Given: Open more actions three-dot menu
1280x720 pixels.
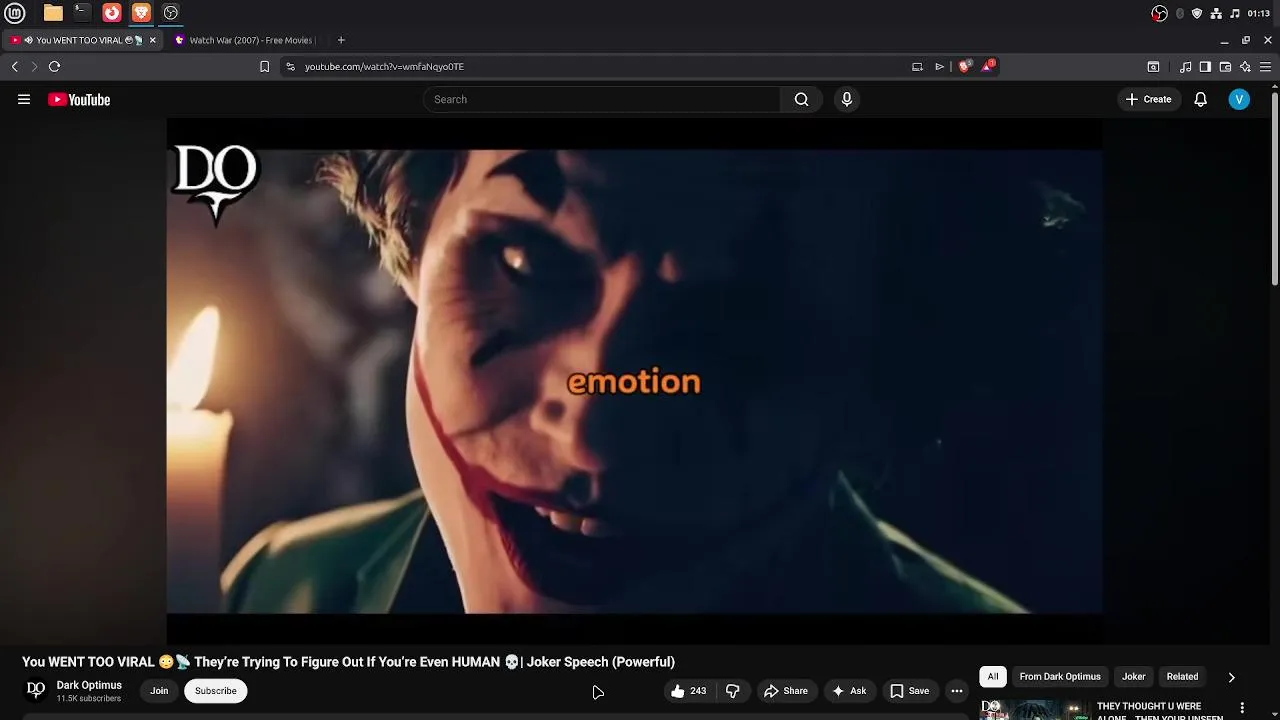Looking at the screenshot, I should [x=957, y=691].
